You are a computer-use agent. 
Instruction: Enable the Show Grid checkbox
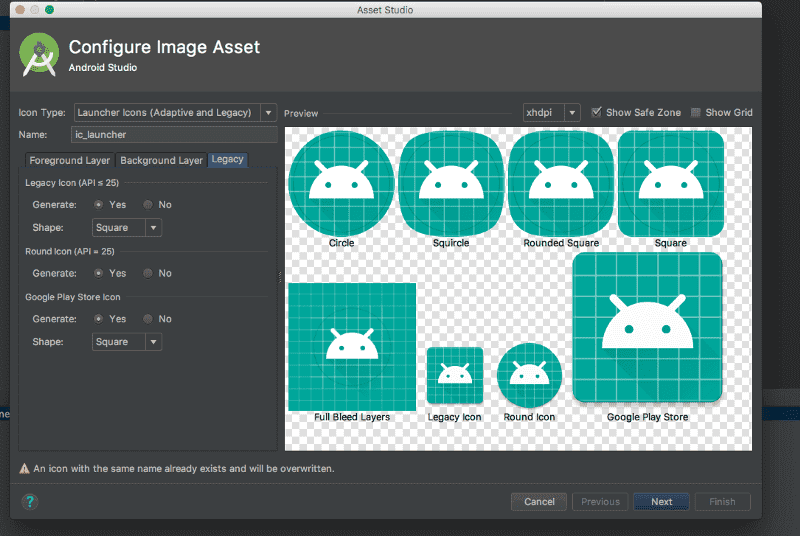pyautogui.click(x=695, y=112)
